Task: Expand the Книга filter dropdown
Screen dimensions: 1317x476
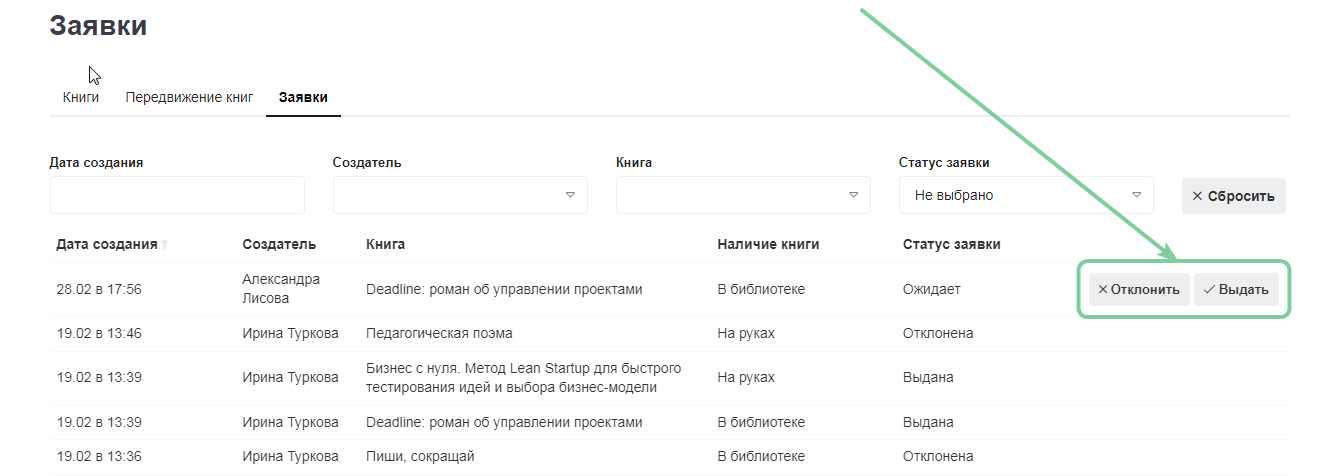Action: [x=743, y=195]
